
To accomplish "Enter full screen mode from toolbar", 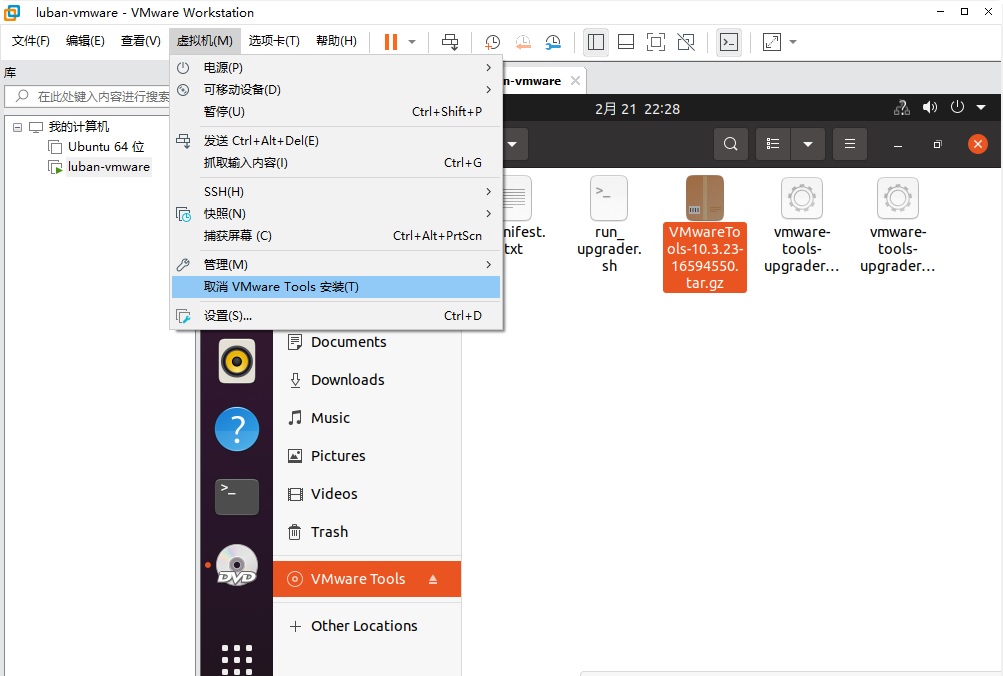I will coord(656,42).
